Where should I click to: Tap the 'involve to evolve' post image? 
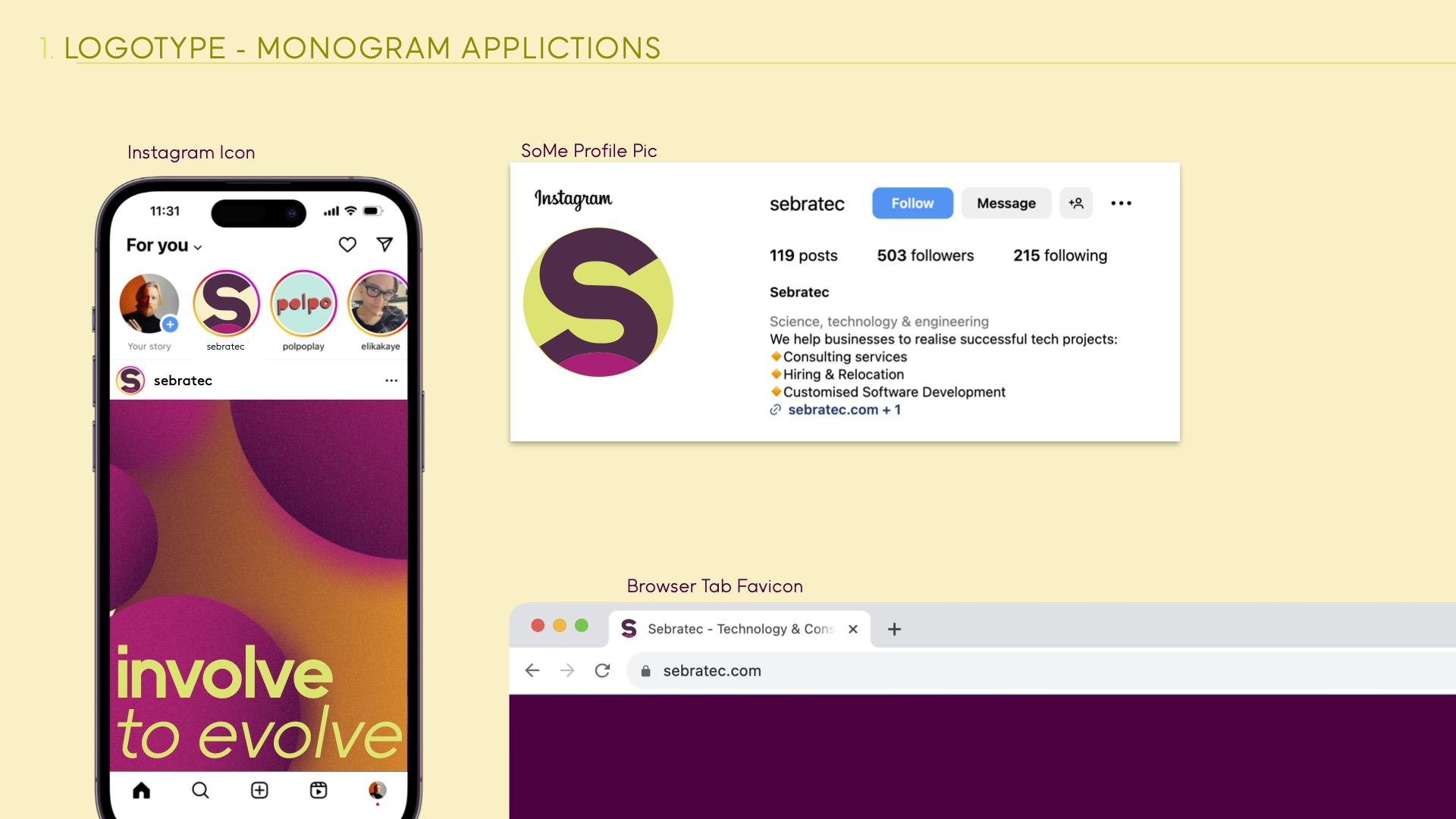(259, 585)
